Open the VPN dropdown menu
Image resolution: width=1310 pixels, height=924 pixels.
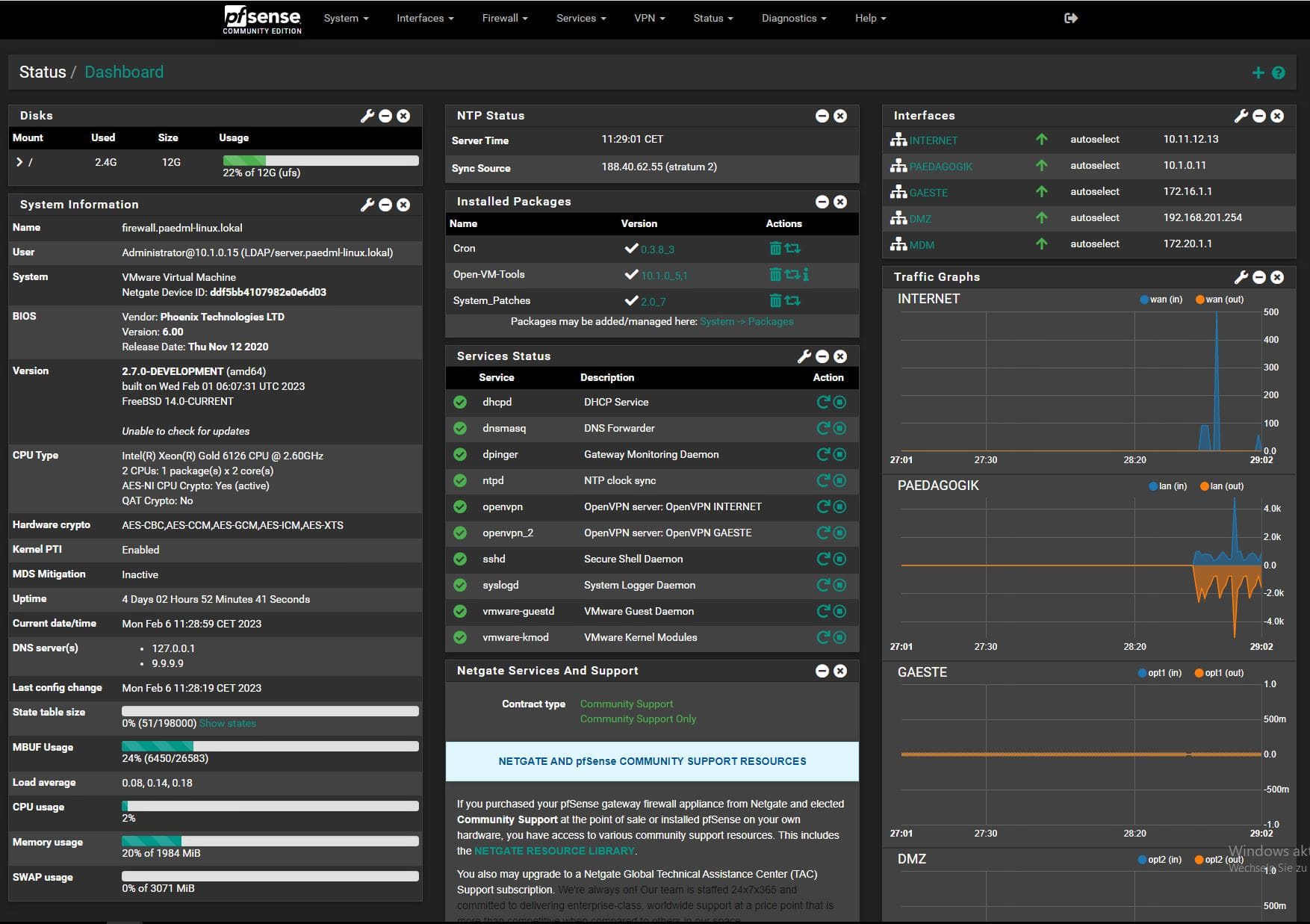pyautogui.click(x=648, y=18)
